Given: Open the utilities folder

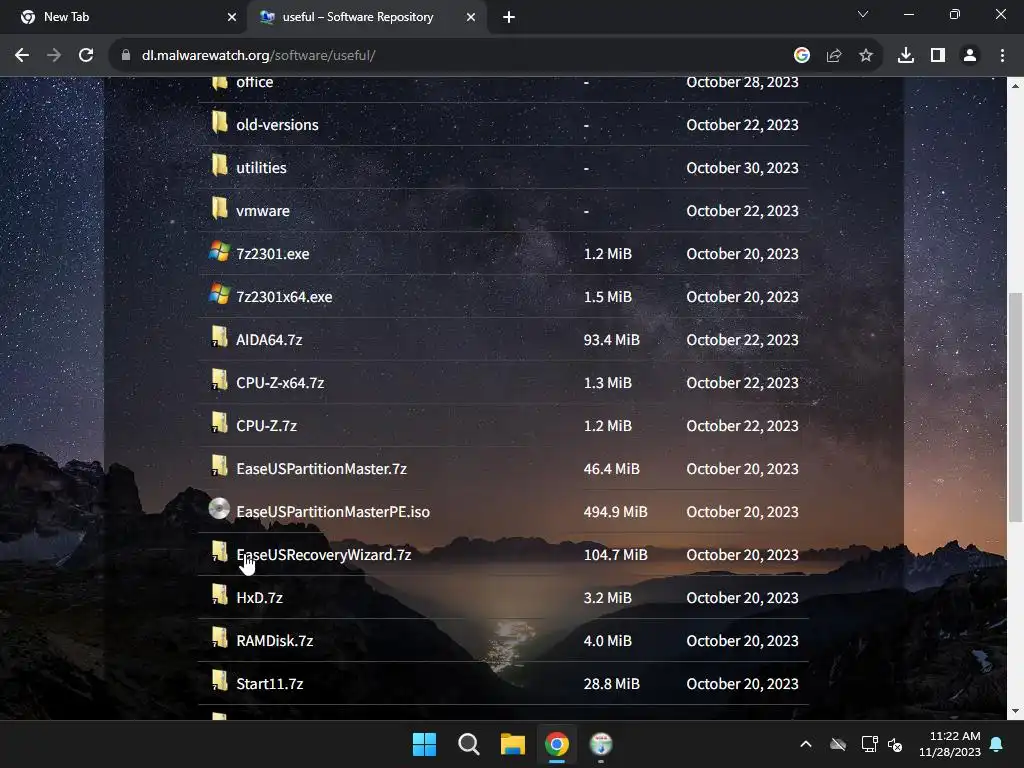Looking at the screenshot, I should [261, 168].
